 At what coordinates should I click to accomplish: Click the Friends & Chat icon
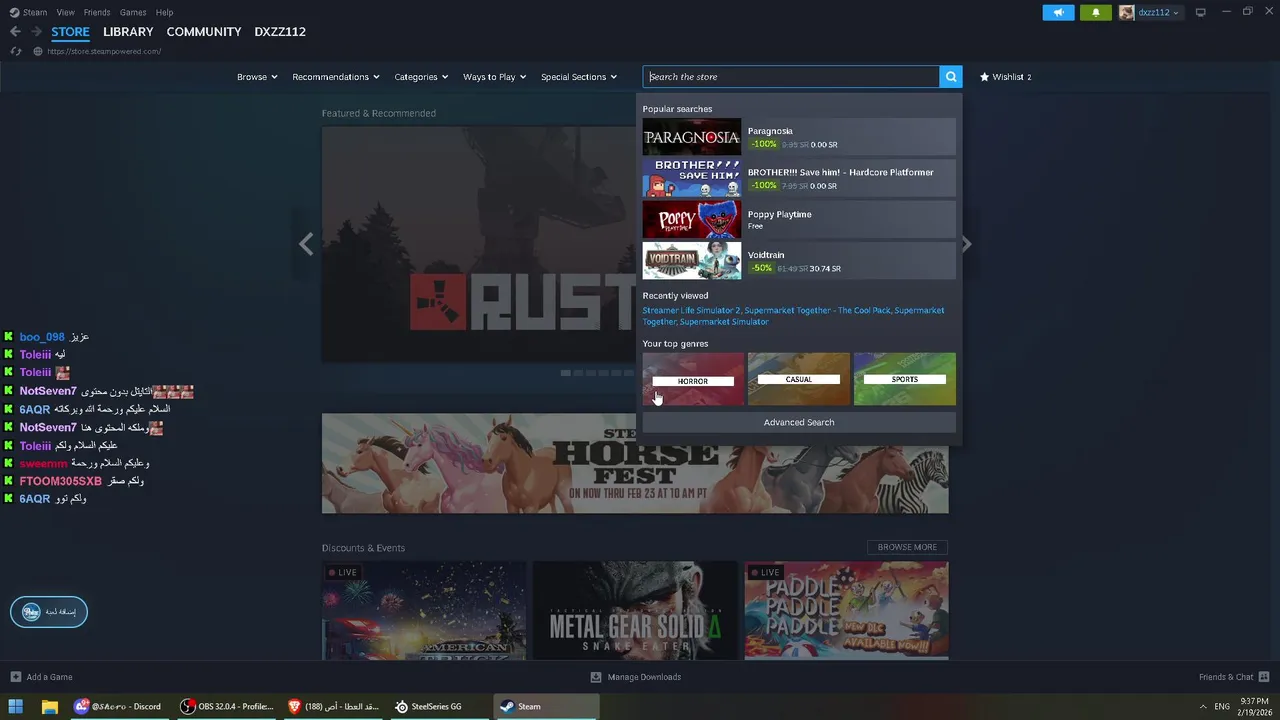click(1265, 677)
